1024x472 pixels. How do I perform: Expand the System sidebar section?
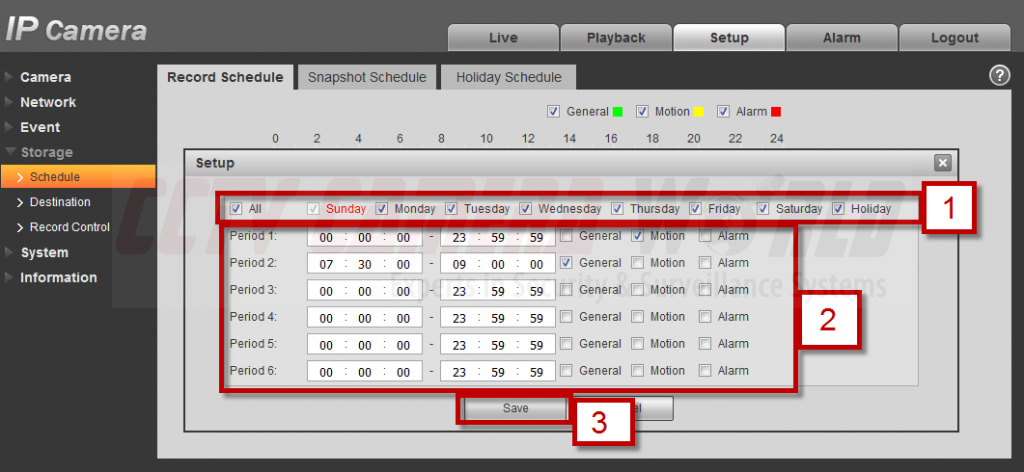pyautogui.click(x=44, y=252)
